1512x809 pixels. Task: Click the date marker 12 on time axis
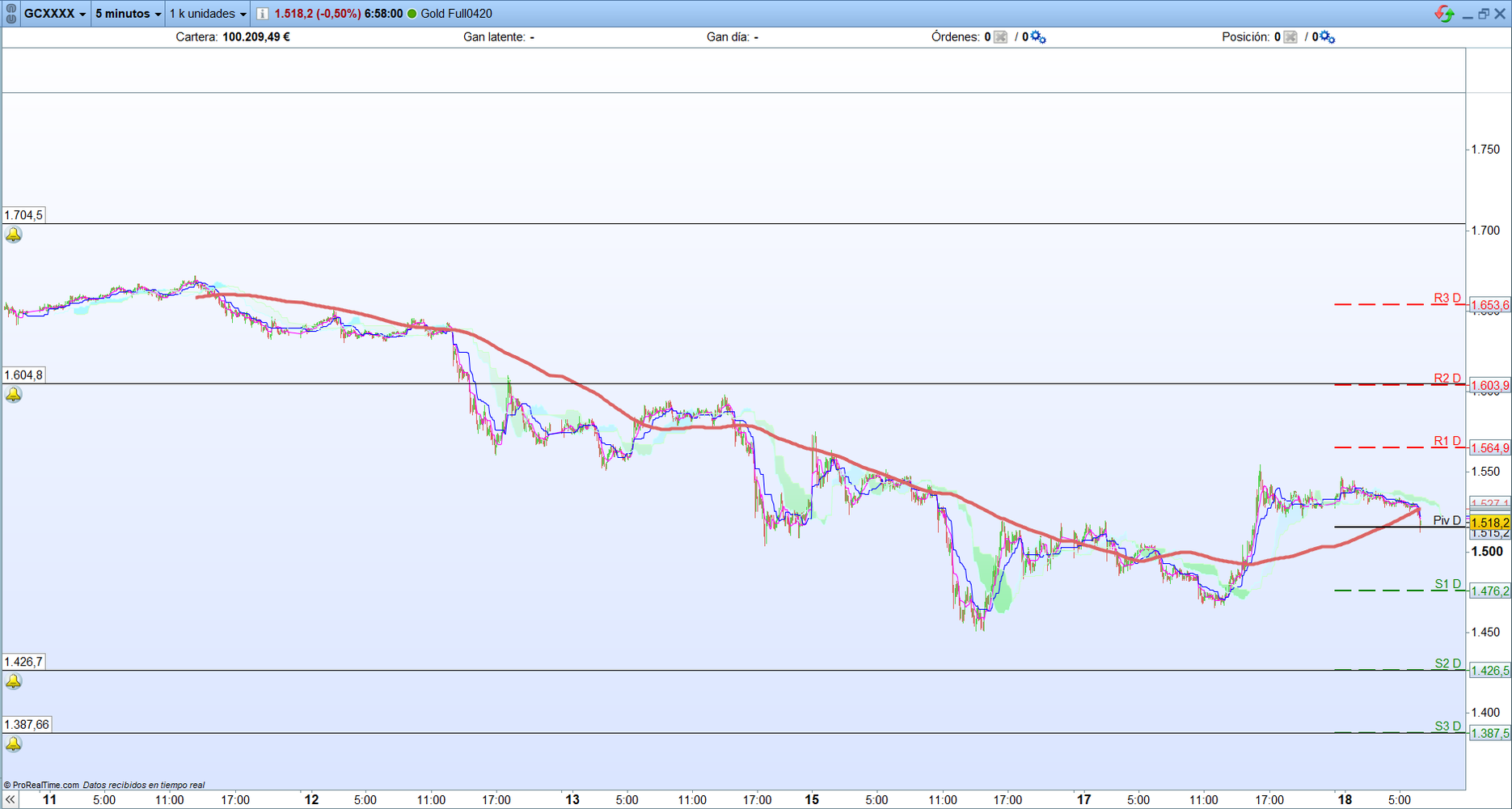point(311,800)
